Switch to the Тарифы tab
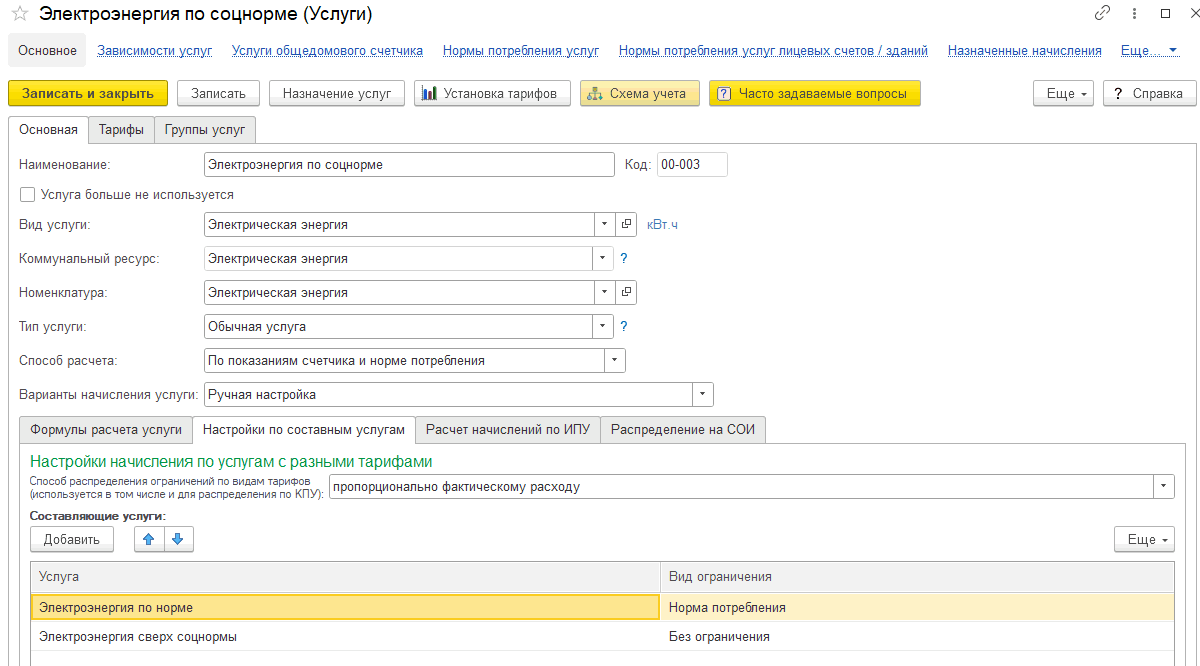 [121, 130]
